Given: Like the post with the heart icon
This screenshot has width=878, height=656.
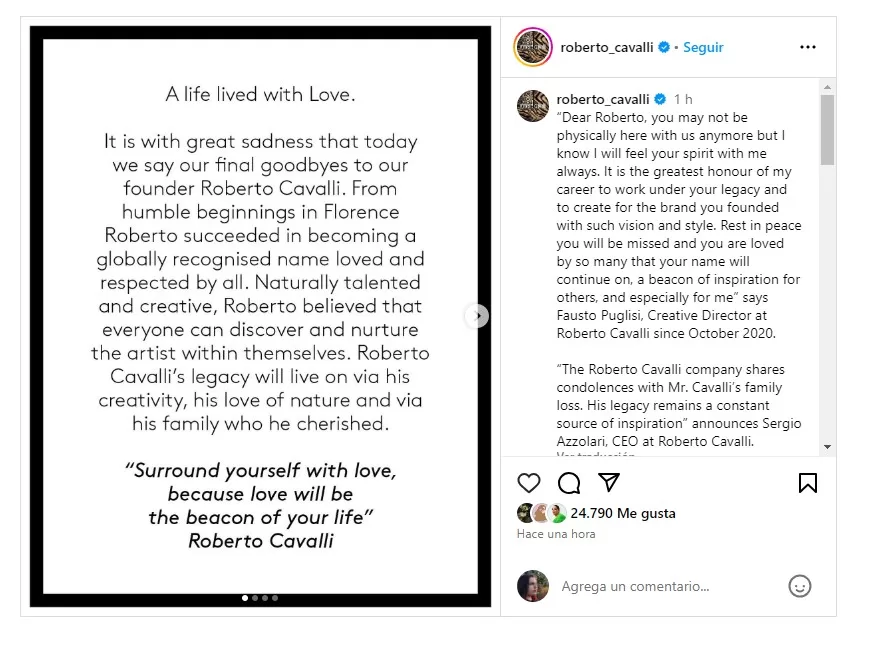Looking at the screenshot, I should tap(529, 483).
